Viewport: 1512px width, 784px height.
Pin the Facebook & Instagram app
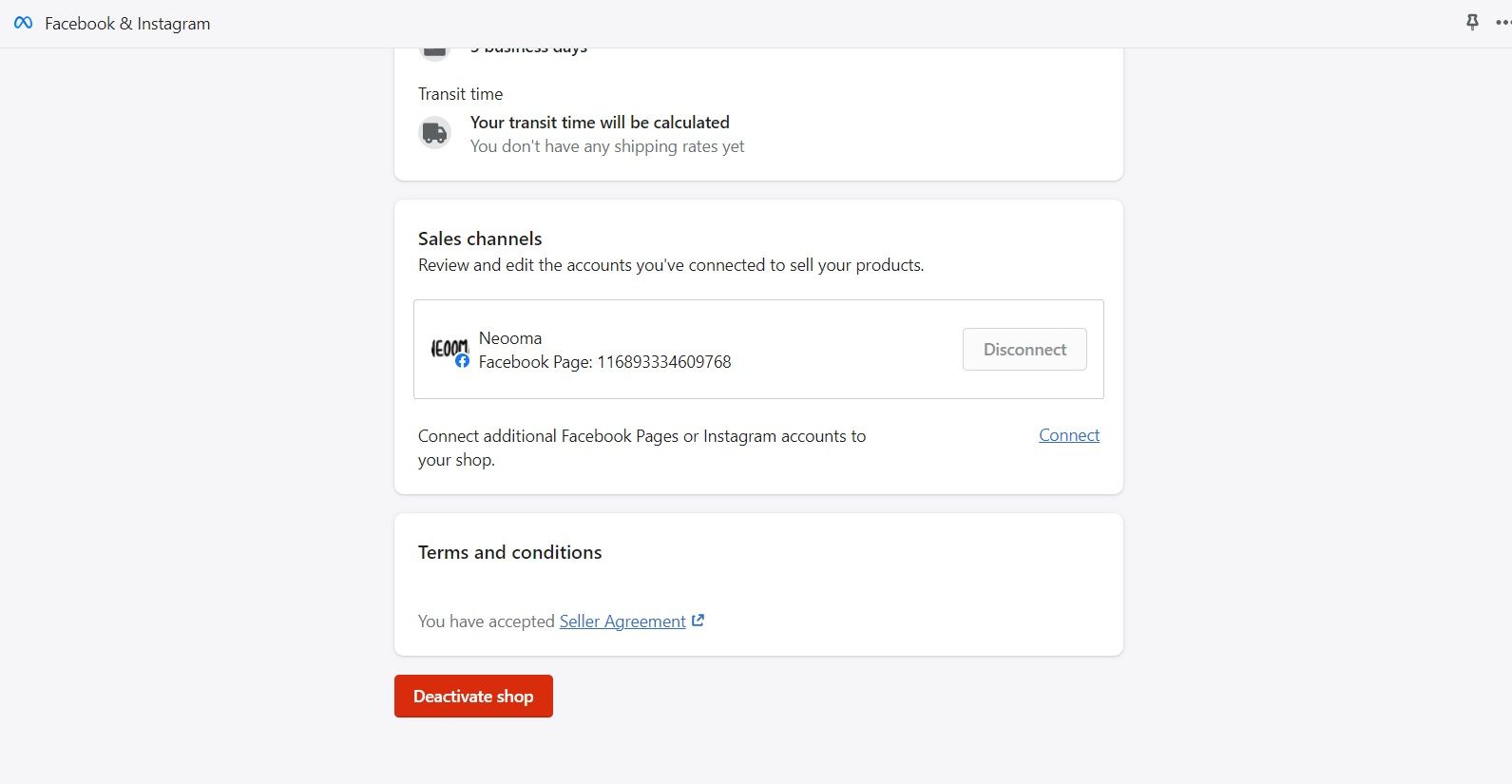pos(1472,22)
